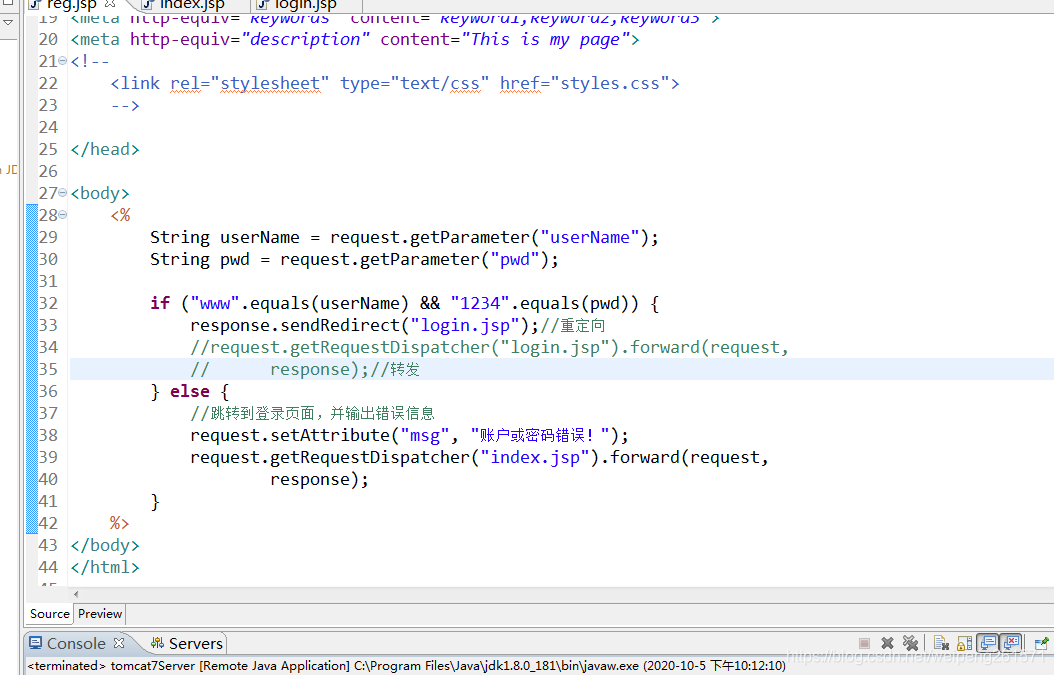Clear the console with the document-X icon
The image size is (1054, 675).
pos(941,643)
